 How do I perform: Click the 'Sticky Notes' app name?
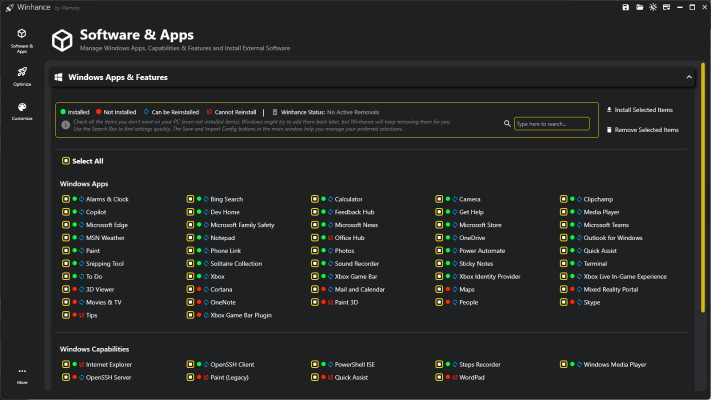coord(476,263)
